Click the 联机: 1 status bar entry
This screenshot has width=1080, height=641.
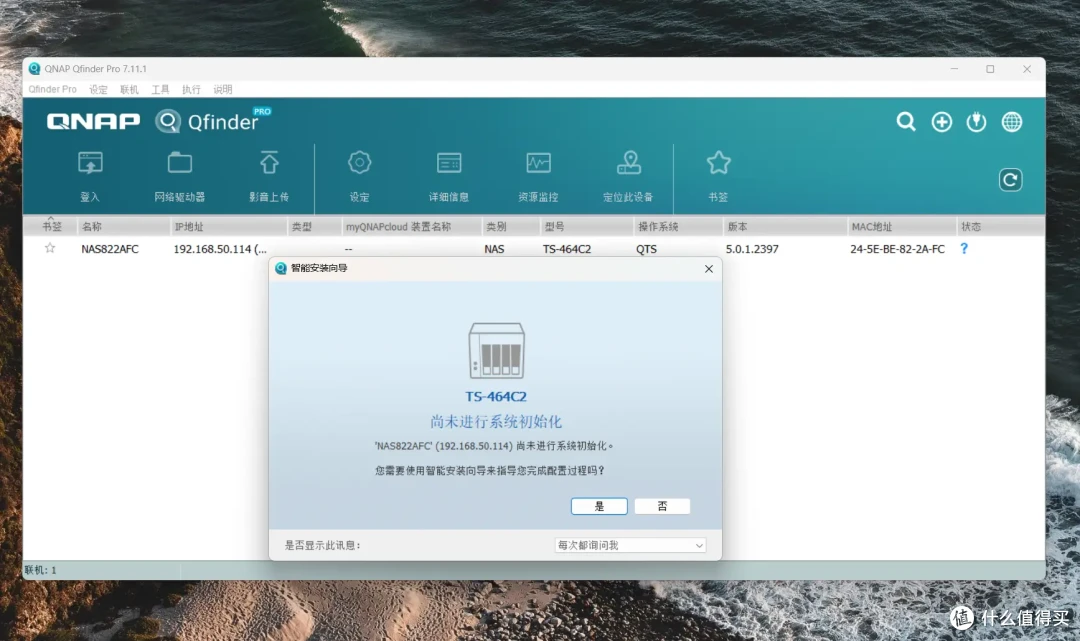(41, 570)
